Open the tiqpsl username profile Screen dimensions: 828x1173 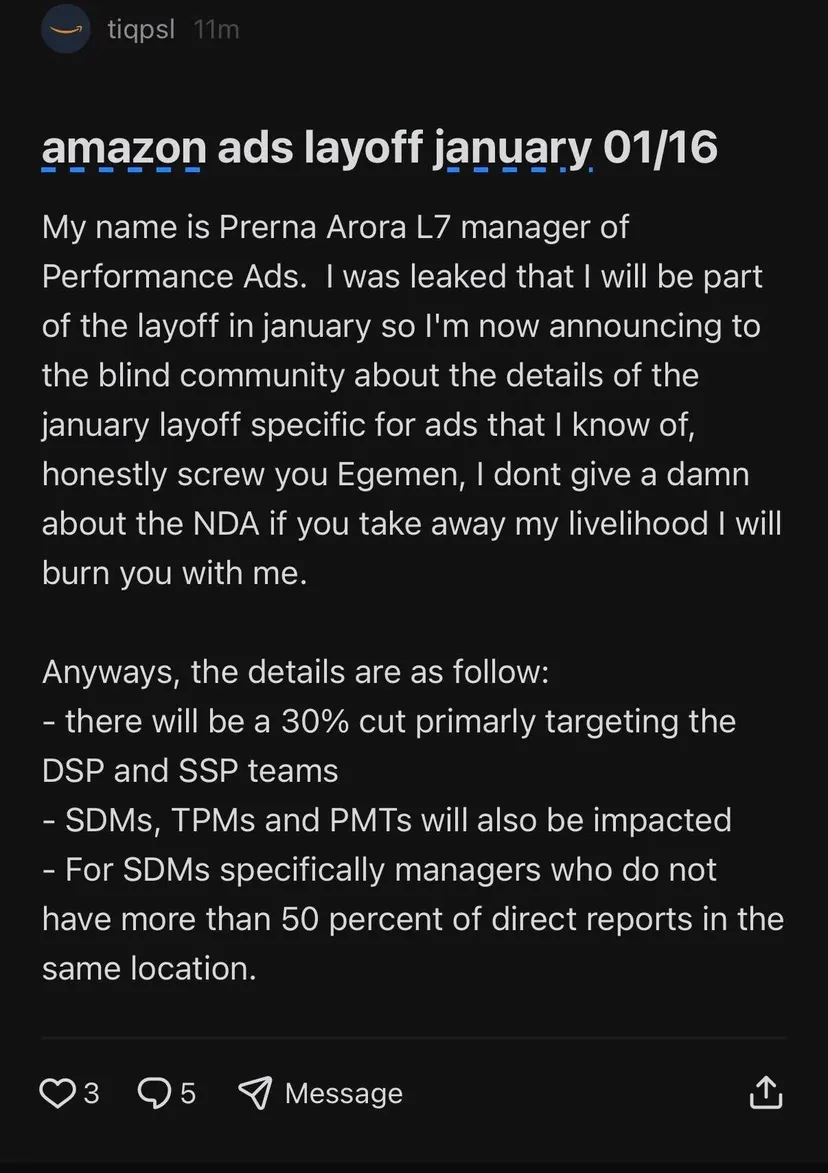click(141, 29)
